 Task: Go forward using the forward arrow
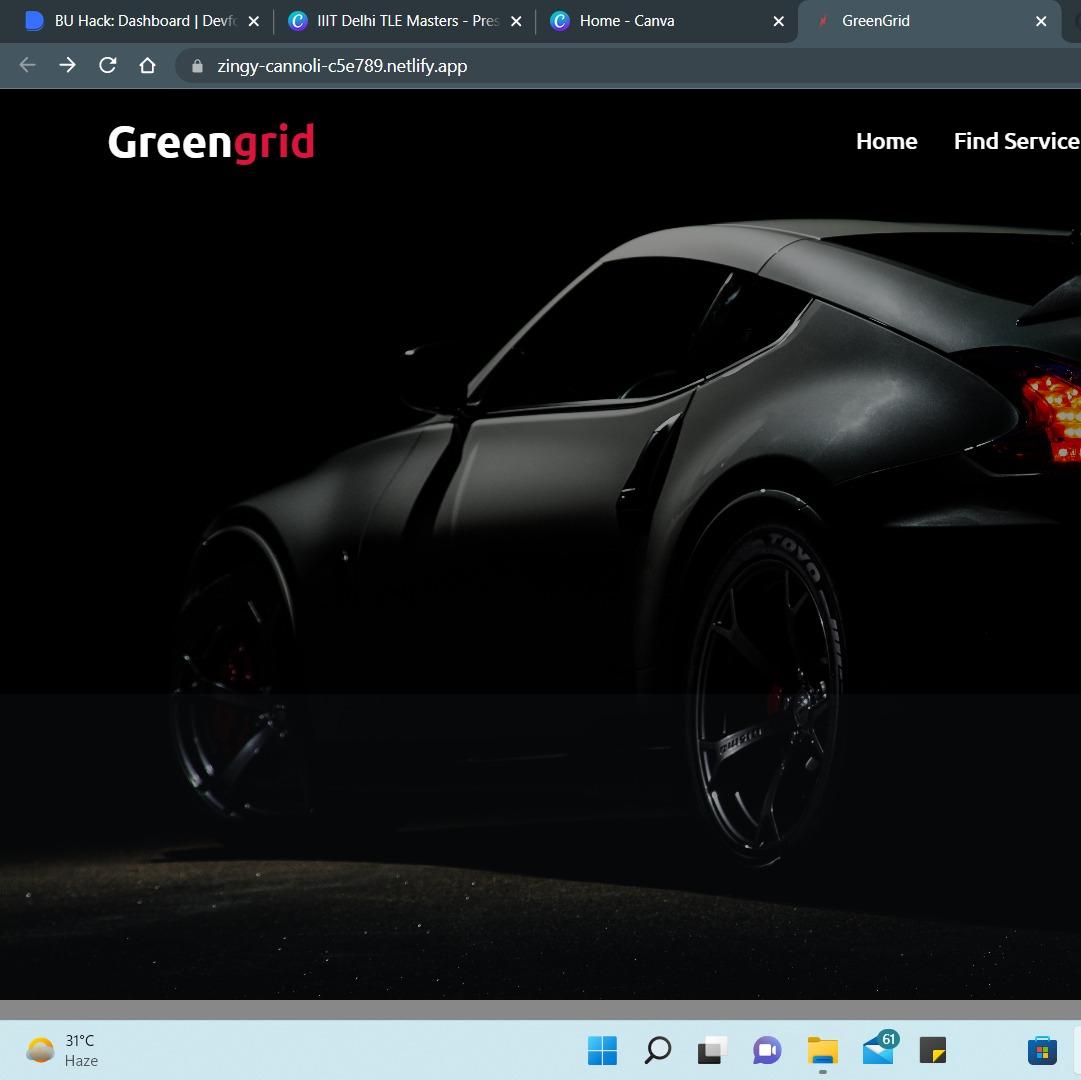(x=67, y=66)
